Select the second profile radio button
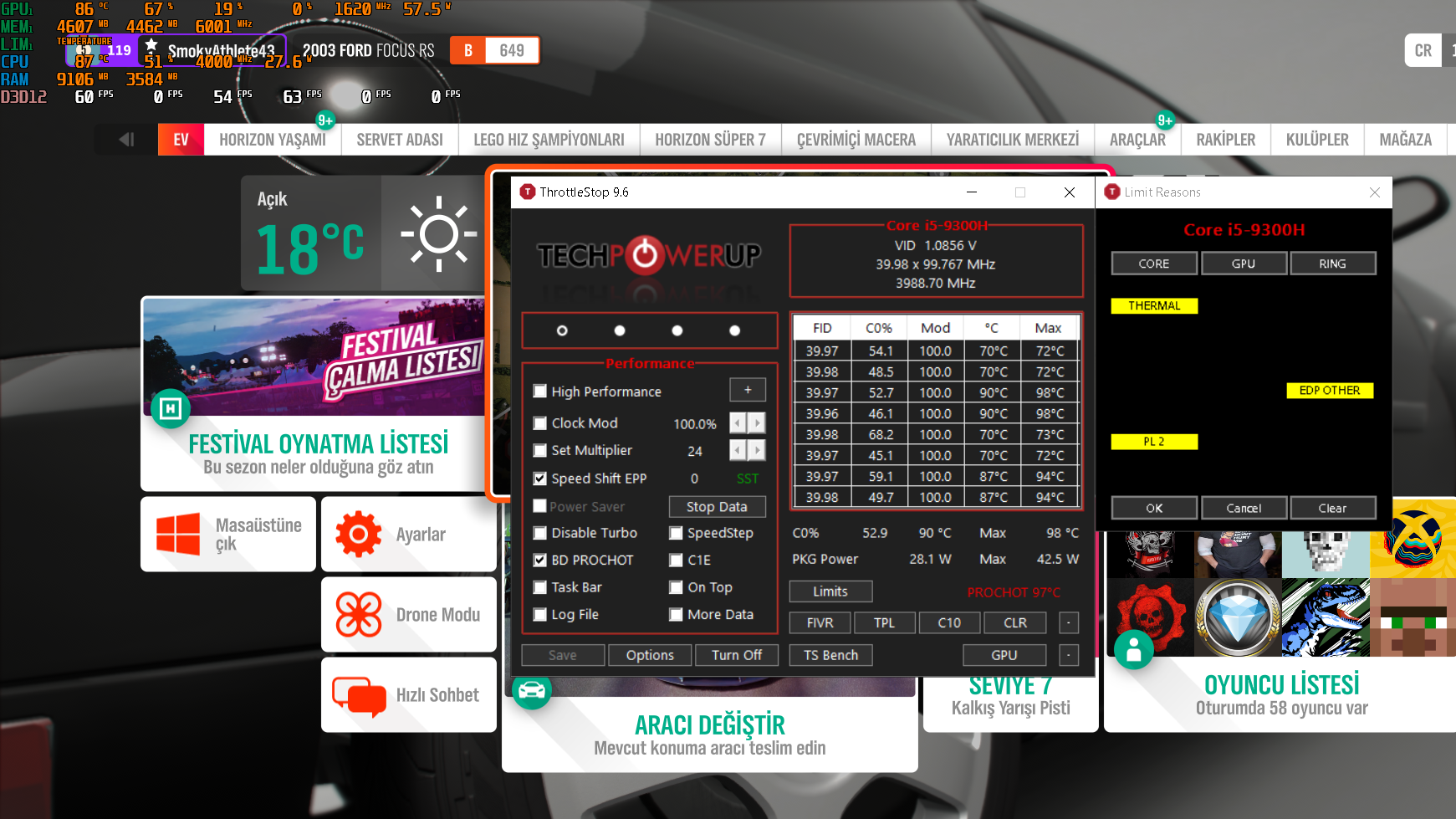 pos(620,330)
